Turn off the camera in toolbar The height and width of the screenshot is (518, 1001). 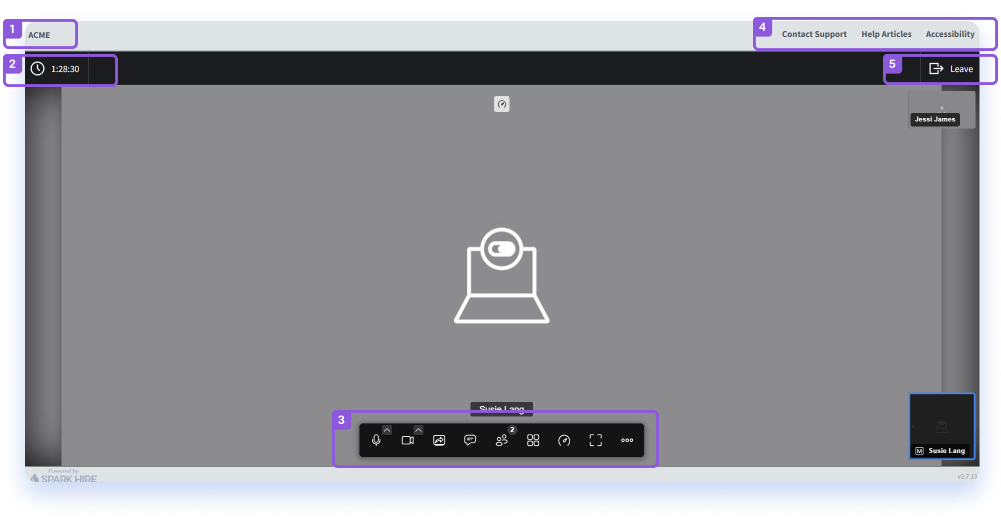(x=407, y=440)
